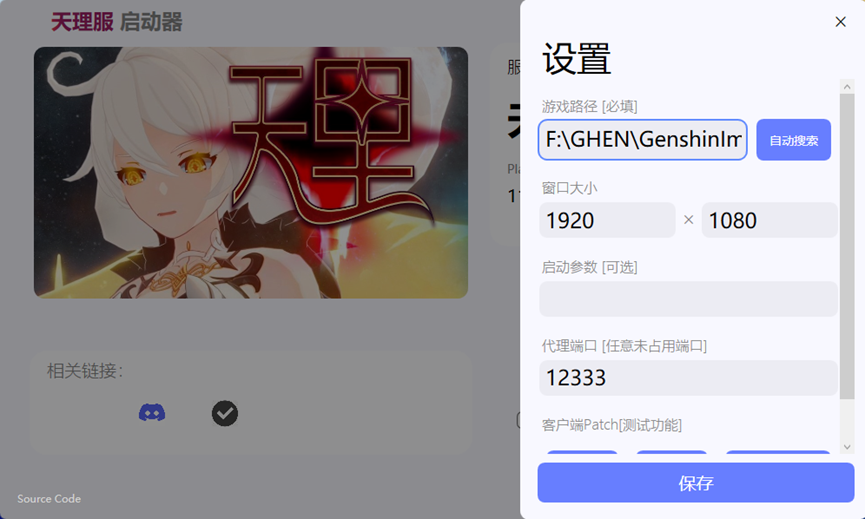Click the rightmost partially visible Patch button
This screenshot has width=865, height=519.
(x=778, y=452)
